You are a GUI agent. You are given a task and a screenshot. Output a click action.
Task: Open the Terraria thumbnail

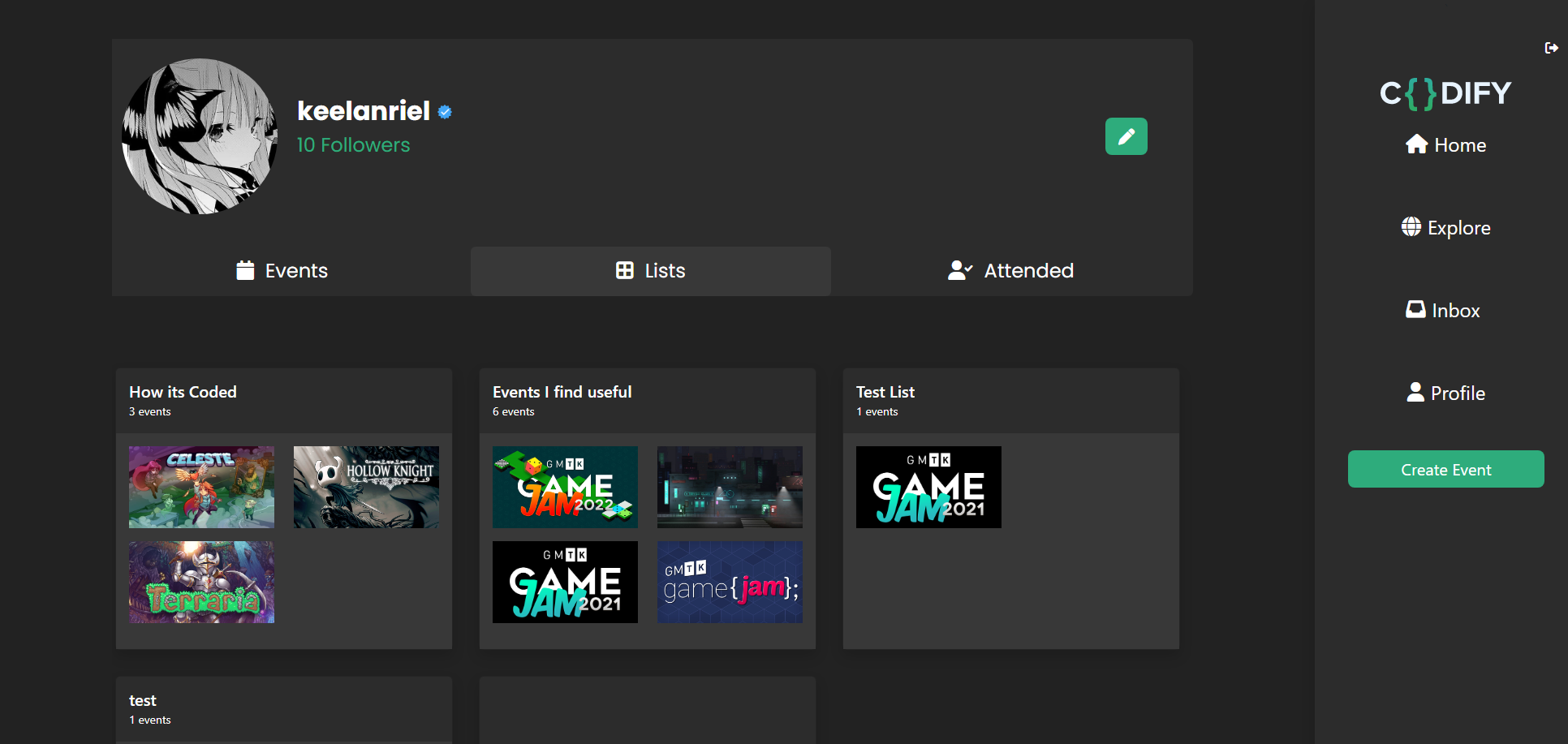point(201,583)
